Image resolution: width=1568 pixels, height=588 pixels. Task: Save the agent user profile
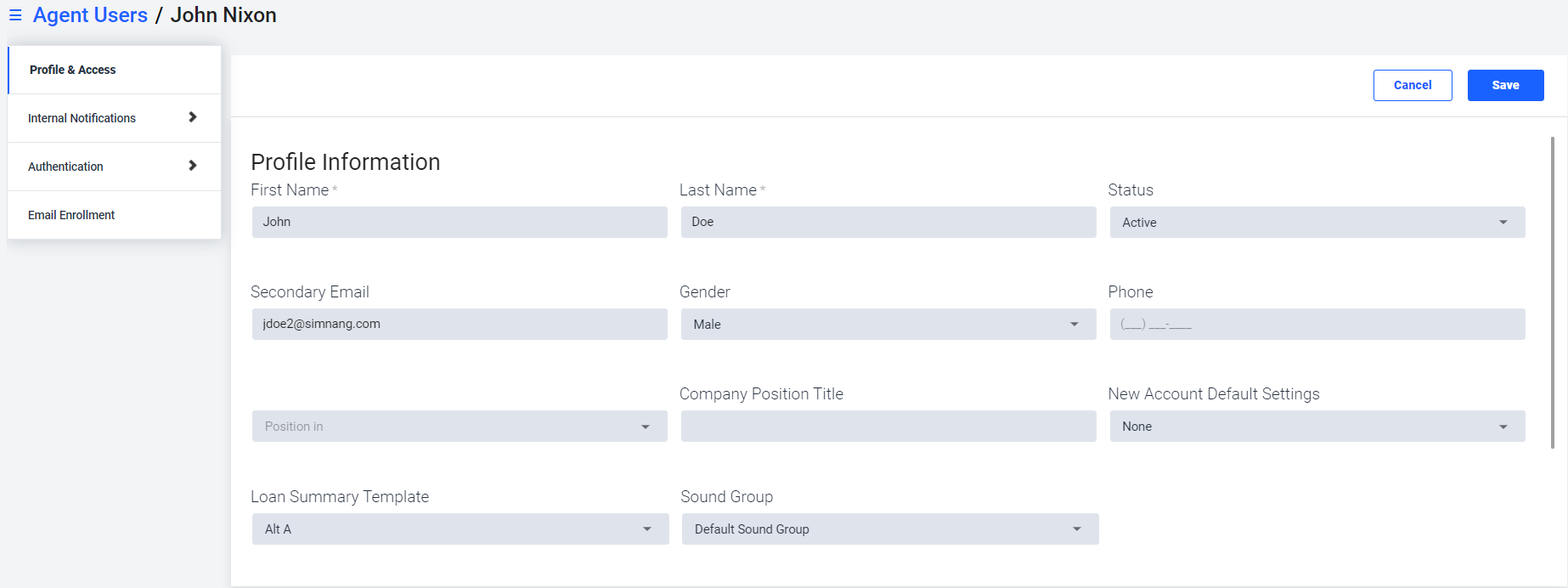click(1505, 85)
